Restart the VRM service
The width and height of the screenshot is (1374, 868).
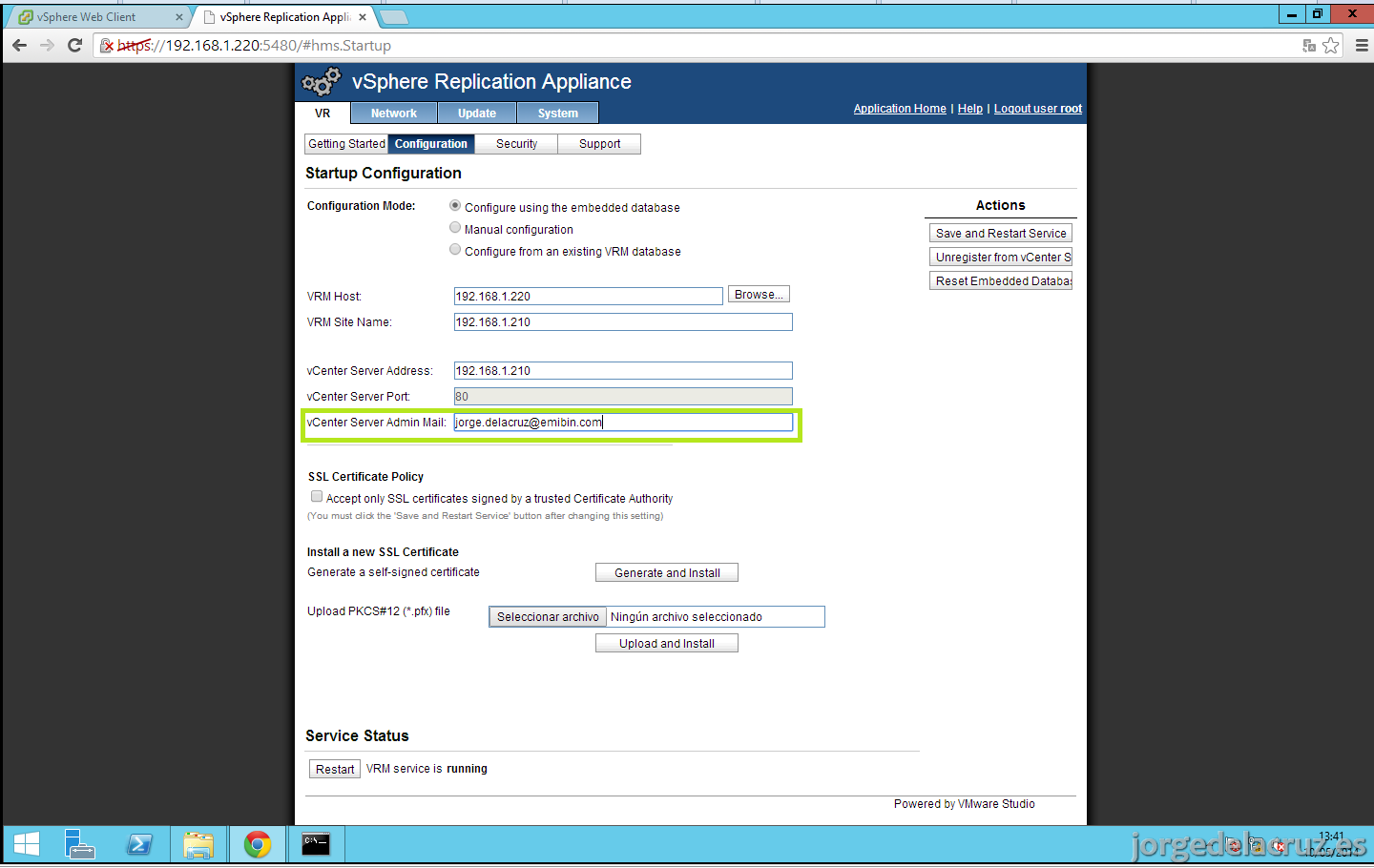coord(335,769)
